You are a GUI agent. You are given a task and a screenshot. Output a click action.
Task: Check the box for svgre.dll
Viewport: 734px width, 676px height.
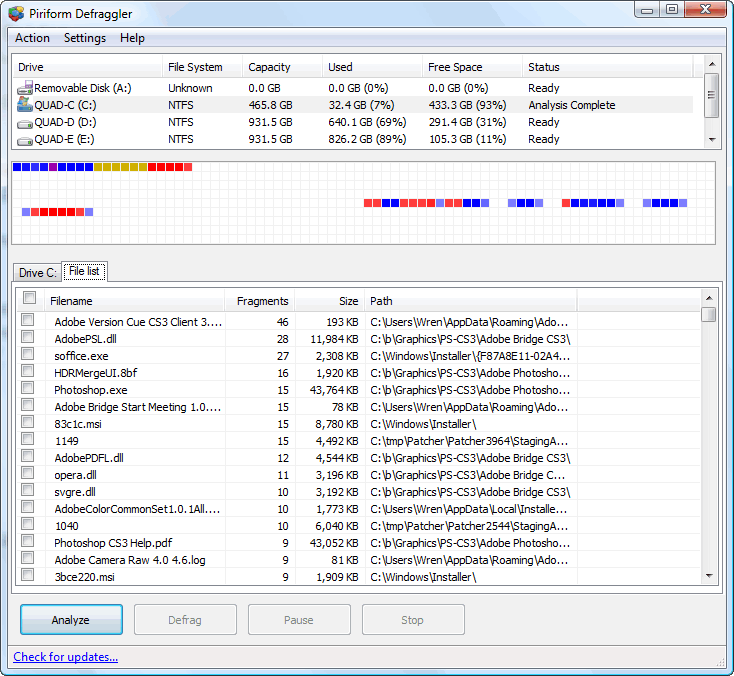(x=28, y=490)
